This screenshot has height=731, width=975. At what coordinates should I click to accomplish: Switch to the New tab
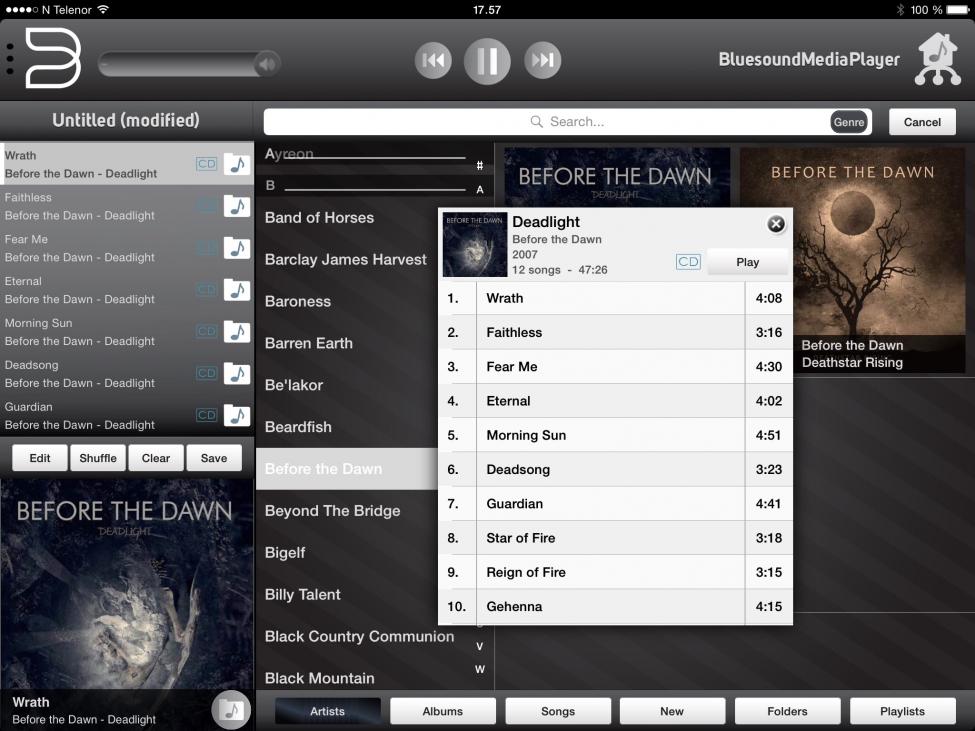[x=672, y=711]
